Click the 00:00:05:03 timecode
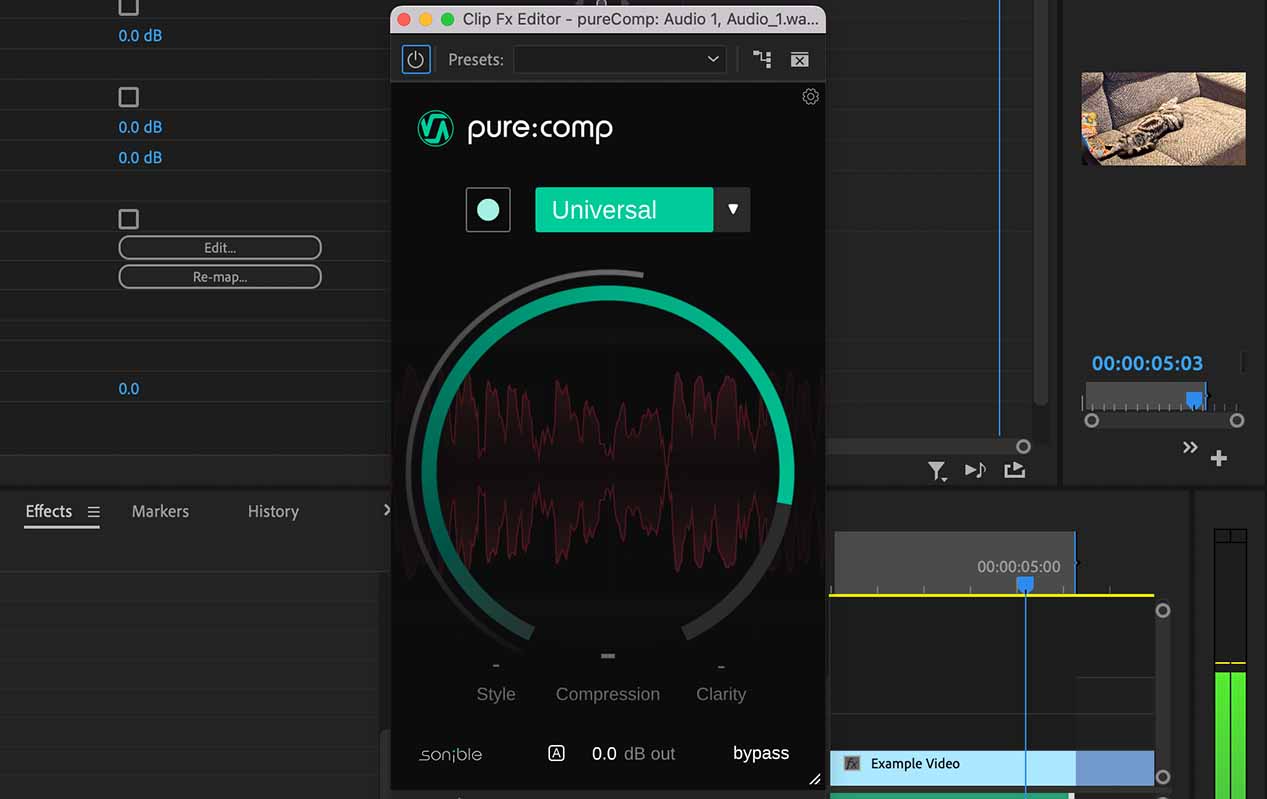Screen dimensions: 1267x799 (1147, 363)
